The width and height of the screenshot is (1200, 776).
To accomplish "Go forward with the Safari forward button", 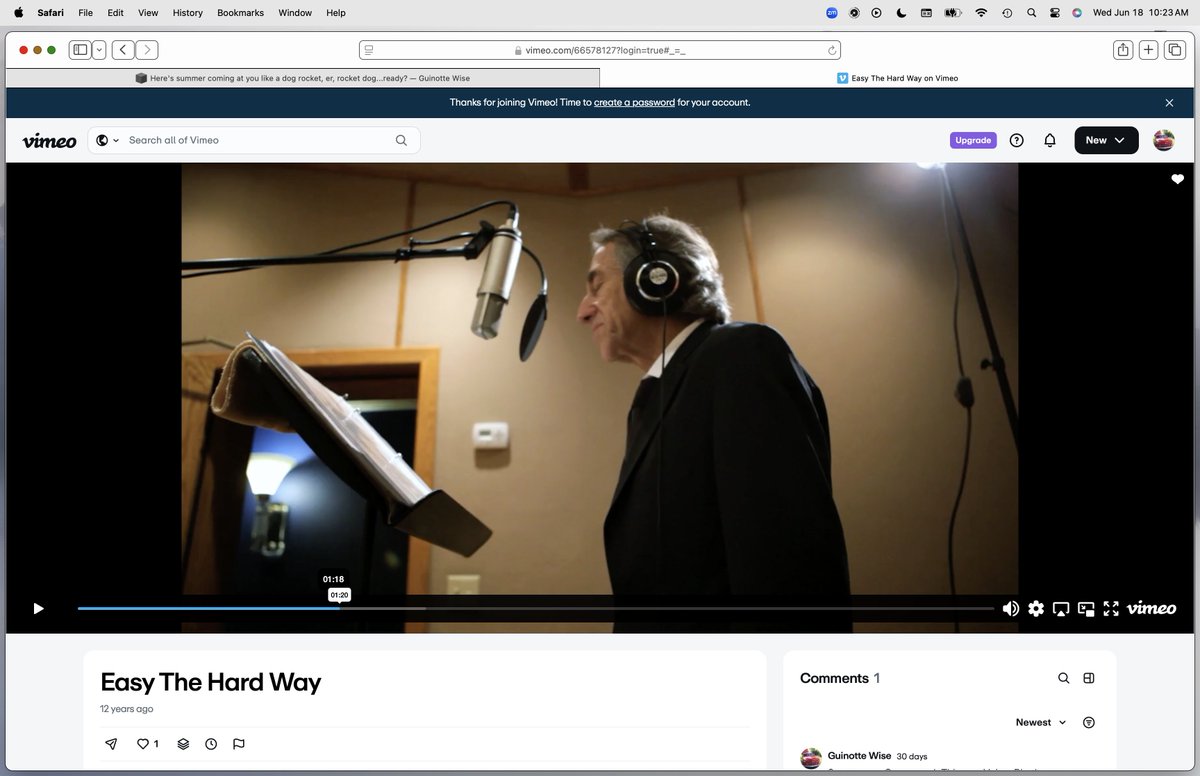I will 147,50.
